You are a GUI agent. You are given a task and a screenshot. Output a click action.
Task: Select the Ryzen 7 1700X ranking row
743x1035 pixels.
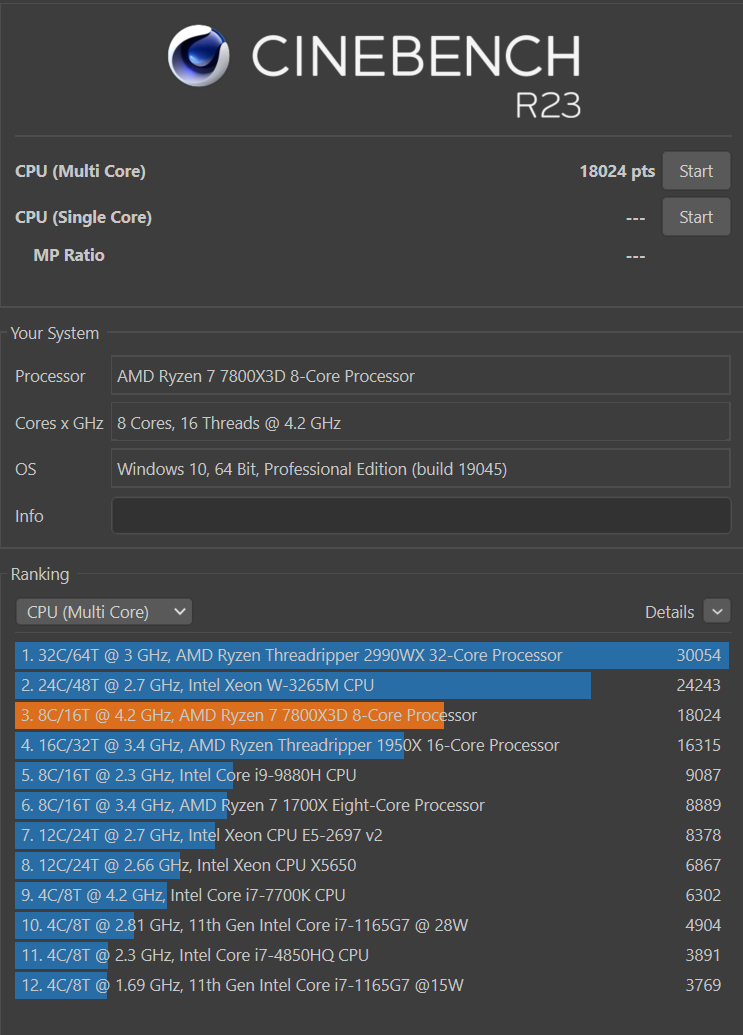click(x=372, y=805)
